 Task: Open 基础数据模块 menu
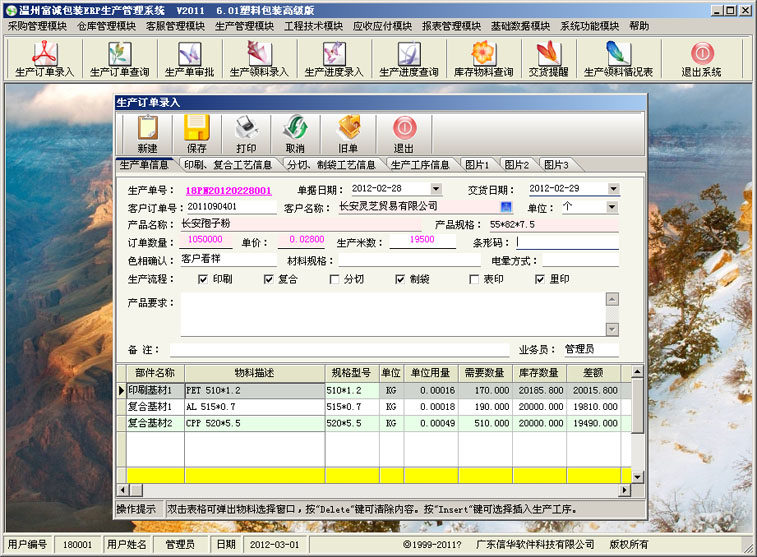(520, 26)
